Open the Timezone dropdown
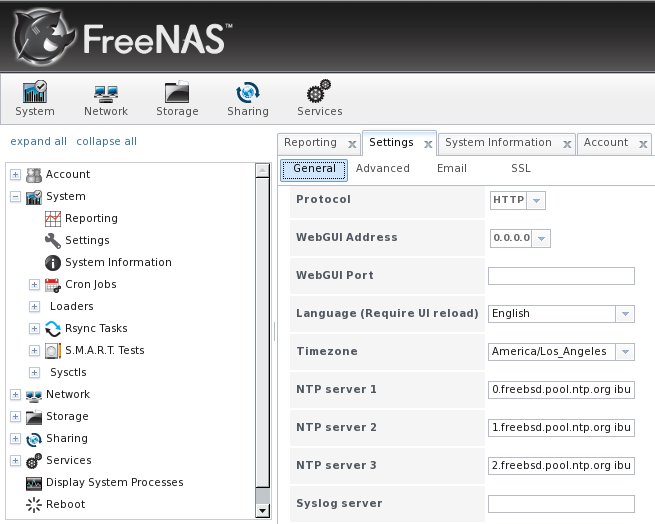 (625, 352)
